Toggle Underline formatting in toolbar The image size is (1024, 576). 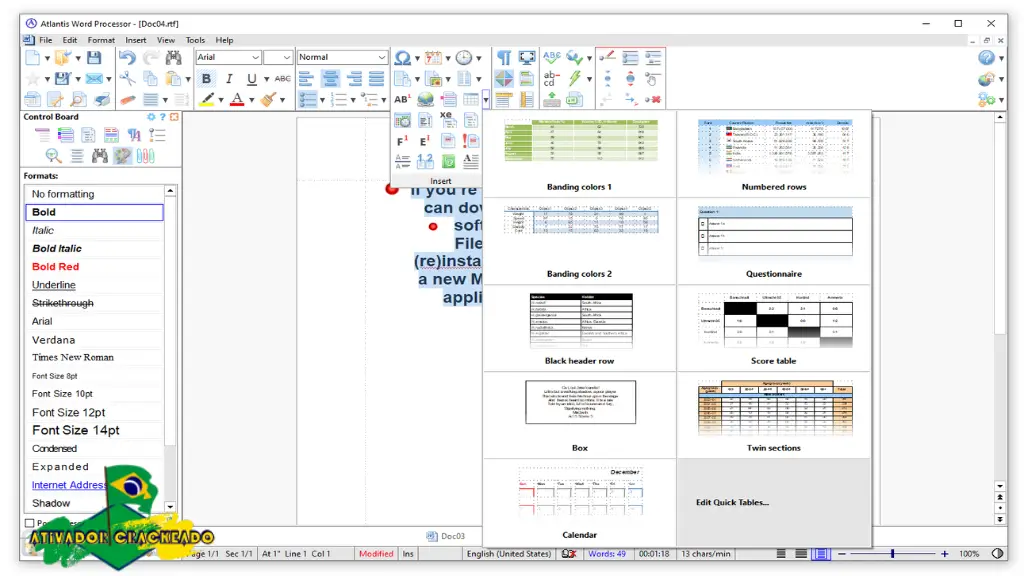click(x=251, y=79)
